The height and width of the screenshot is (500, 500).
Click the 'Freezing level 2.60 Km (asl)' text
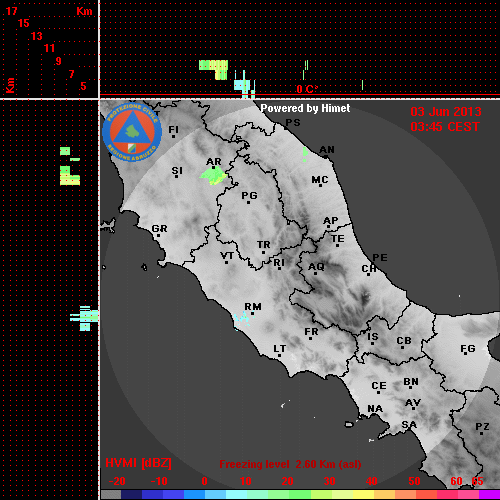[290, 464]
